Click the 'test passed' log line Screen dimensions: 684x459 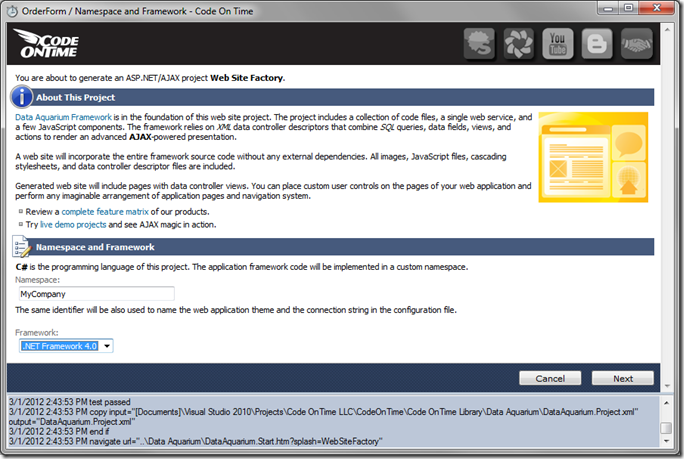pos(70,402)
